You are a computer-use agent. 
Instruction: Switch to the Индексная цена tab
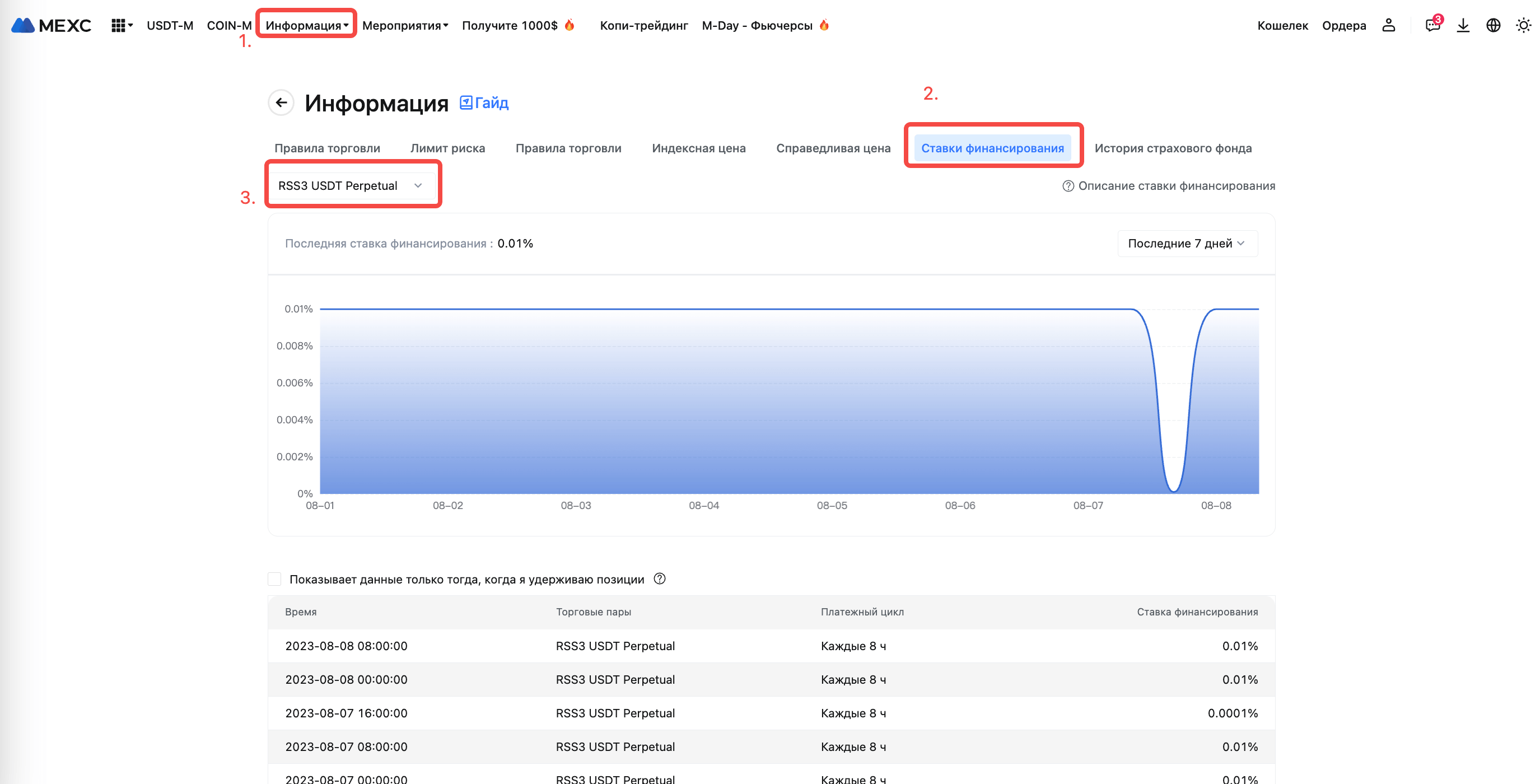(698, 148)
